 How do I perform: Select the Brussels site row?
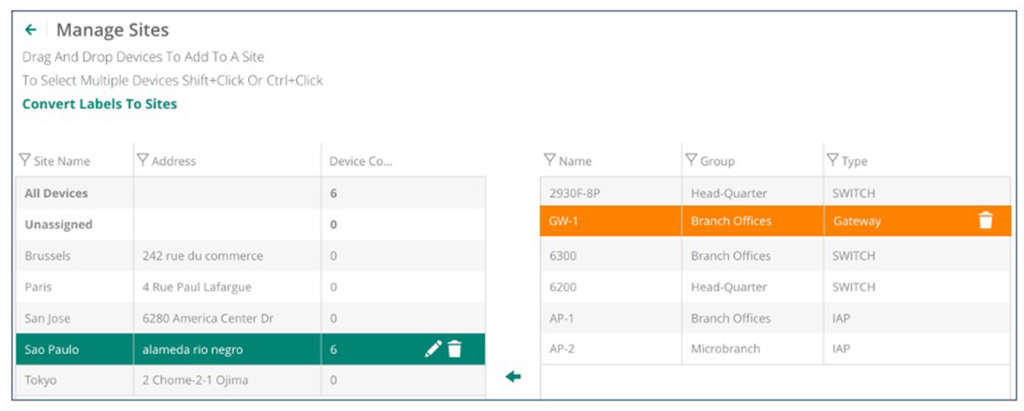tap(50, 256)
